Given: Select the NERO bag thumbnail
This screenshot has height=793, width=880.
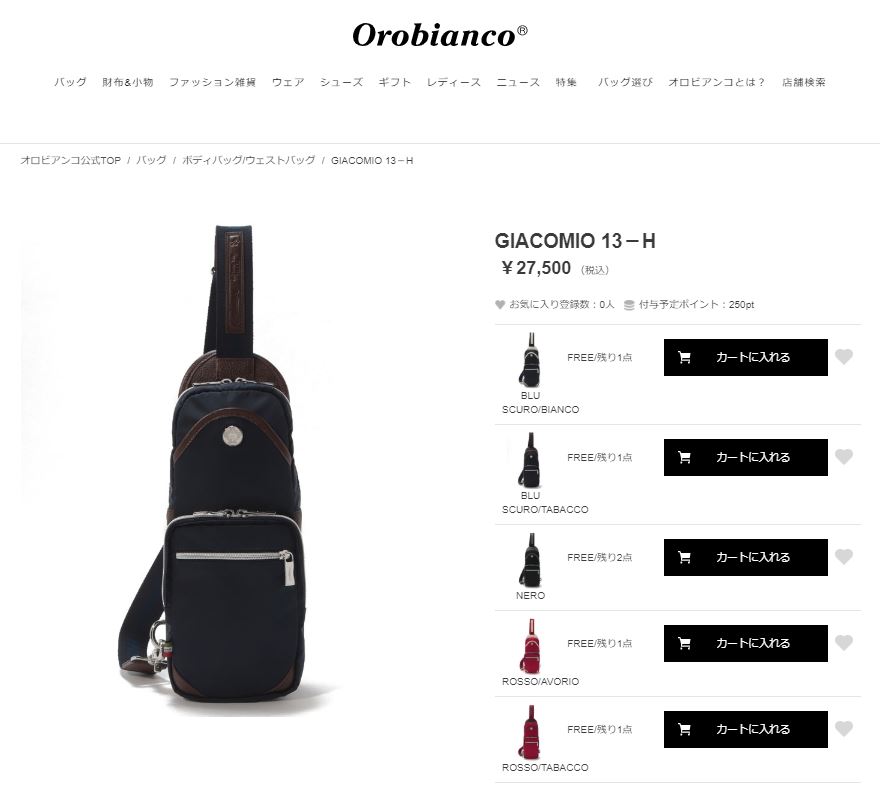Looking at the screenshot, I should [530, 560].
